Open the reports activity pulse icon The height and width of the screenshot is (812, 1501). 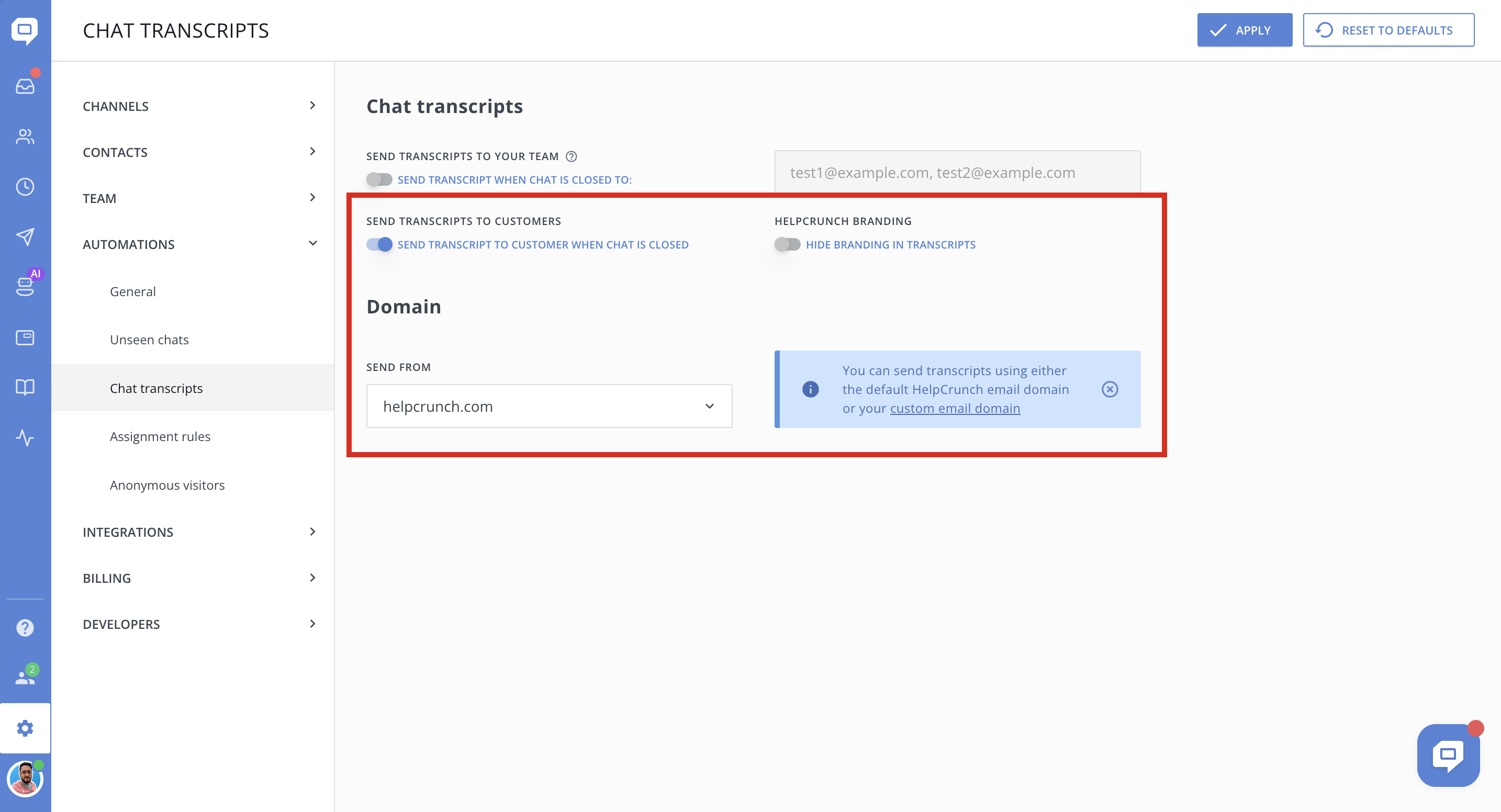coord(25,437)
